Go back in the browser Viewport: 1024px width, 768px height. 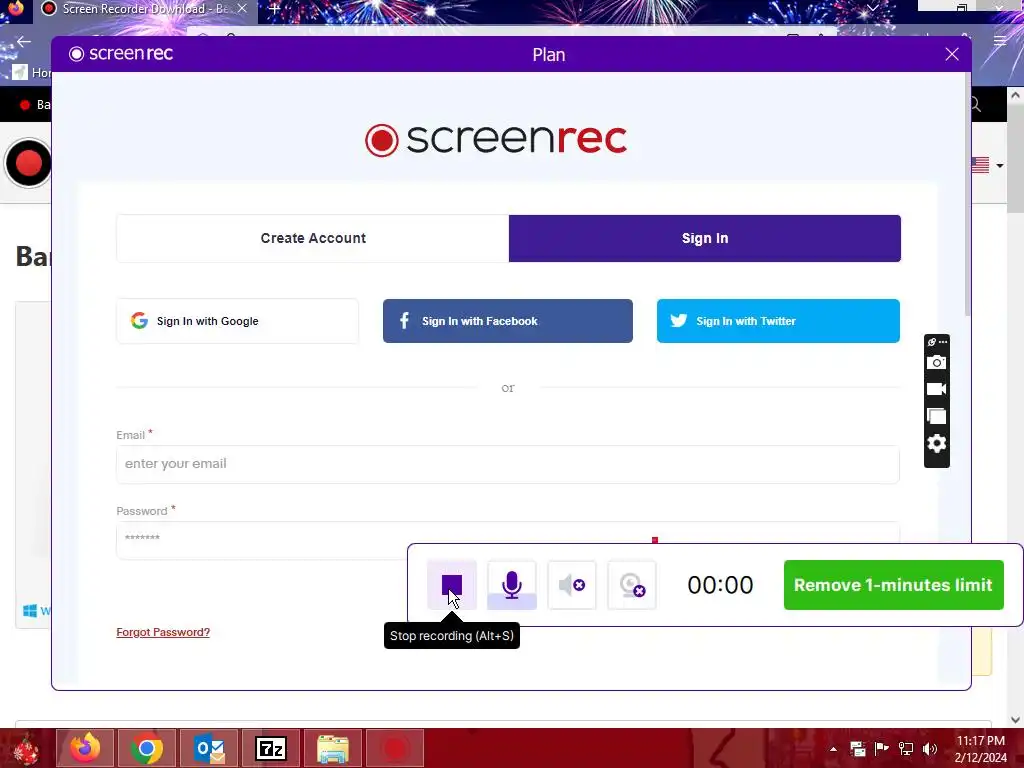point(24,41)
